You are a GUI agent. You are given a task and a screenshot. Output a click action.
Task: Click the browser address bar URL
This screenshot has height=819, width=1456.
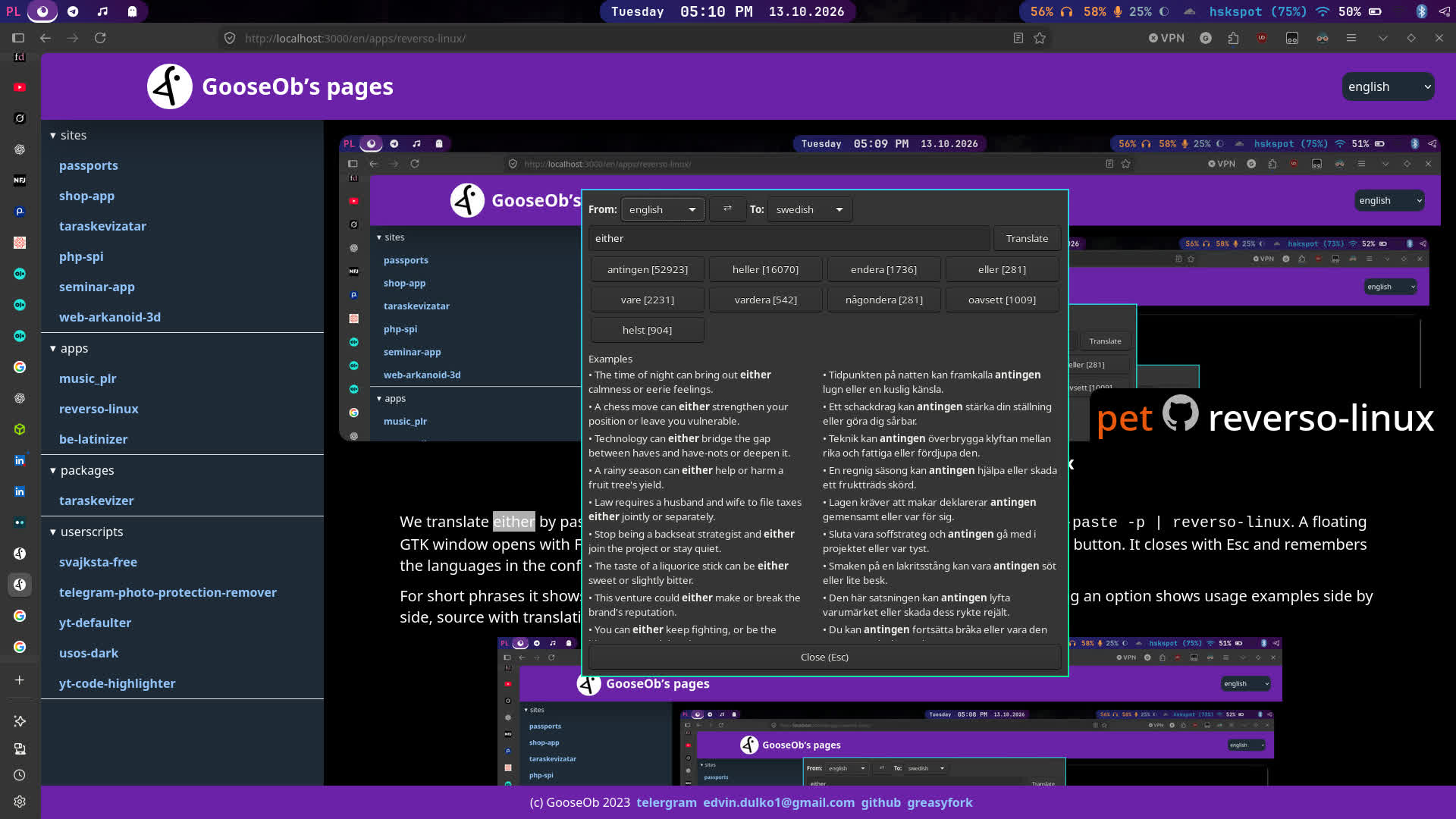[x=355, y=38]
